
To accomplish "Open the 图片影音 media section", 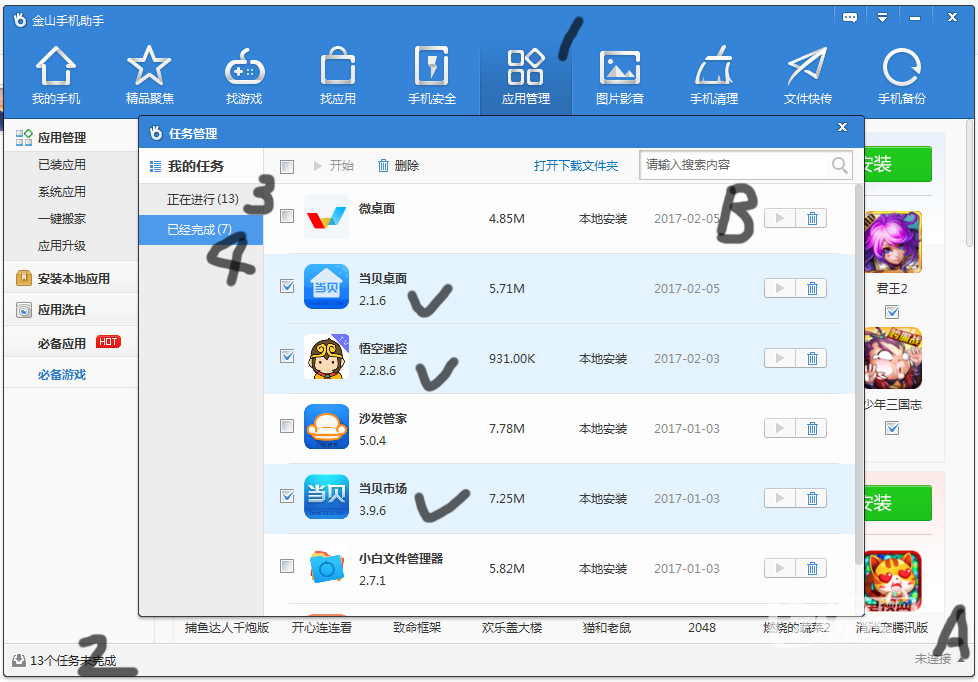I will click(619, 76).
